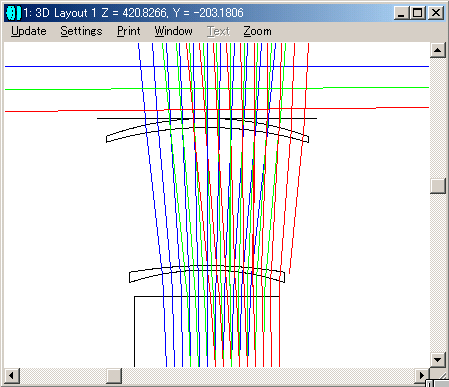Maximize the 3D Layout window
Viewport: 449px width, 387px height.
[417, 13]
